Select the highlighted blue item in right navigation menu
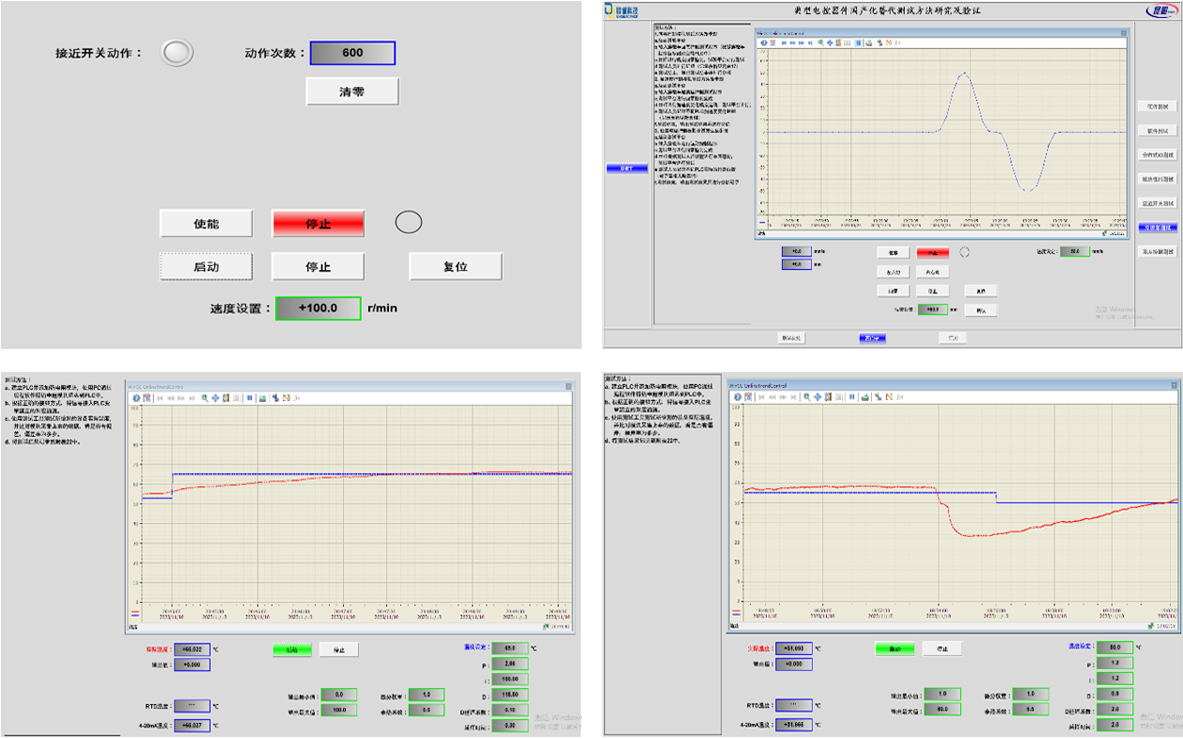Screen dimensions: 1183x739 1158,228
